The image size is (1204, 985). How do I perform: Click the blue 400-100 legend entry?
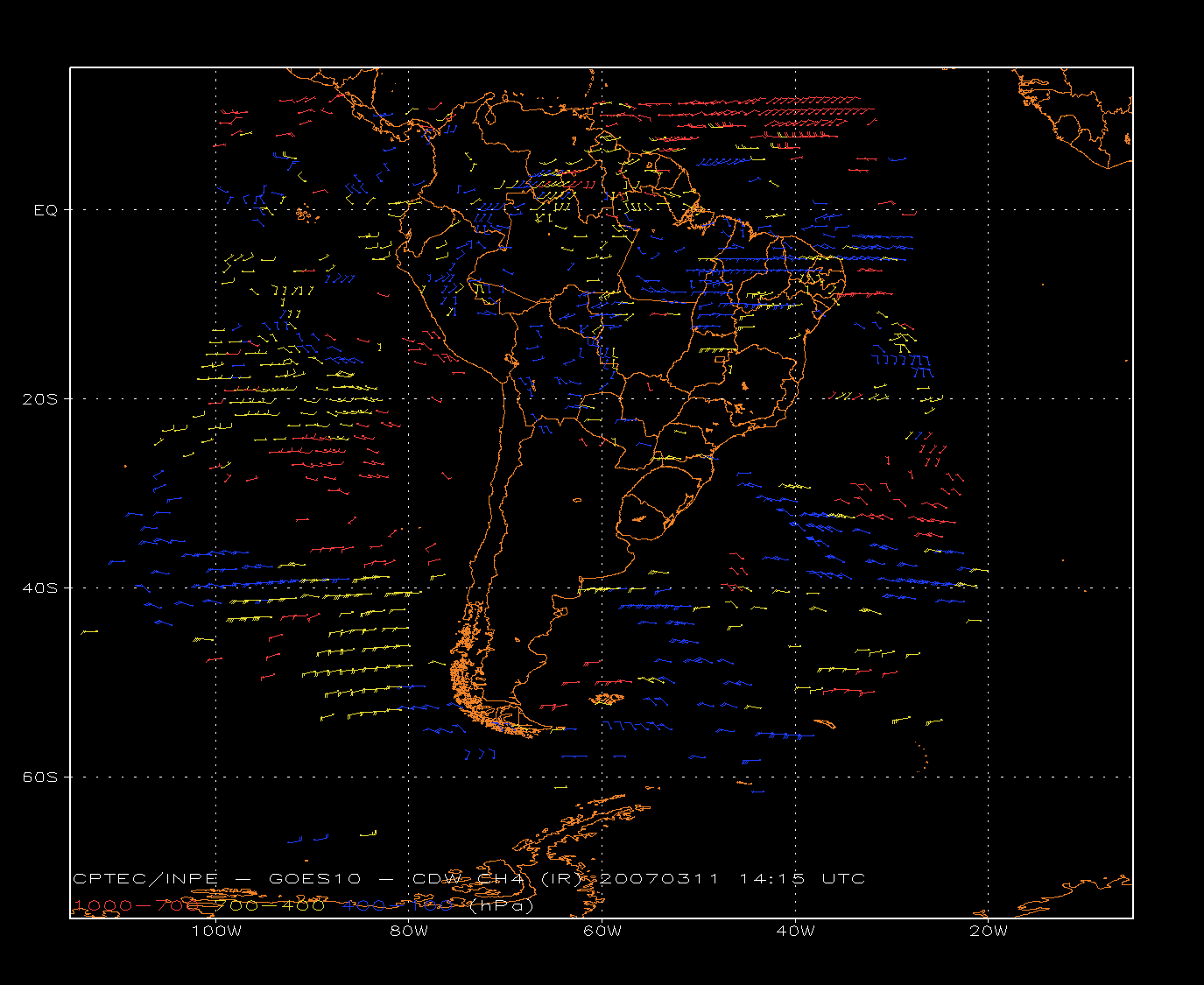[397, 905]
